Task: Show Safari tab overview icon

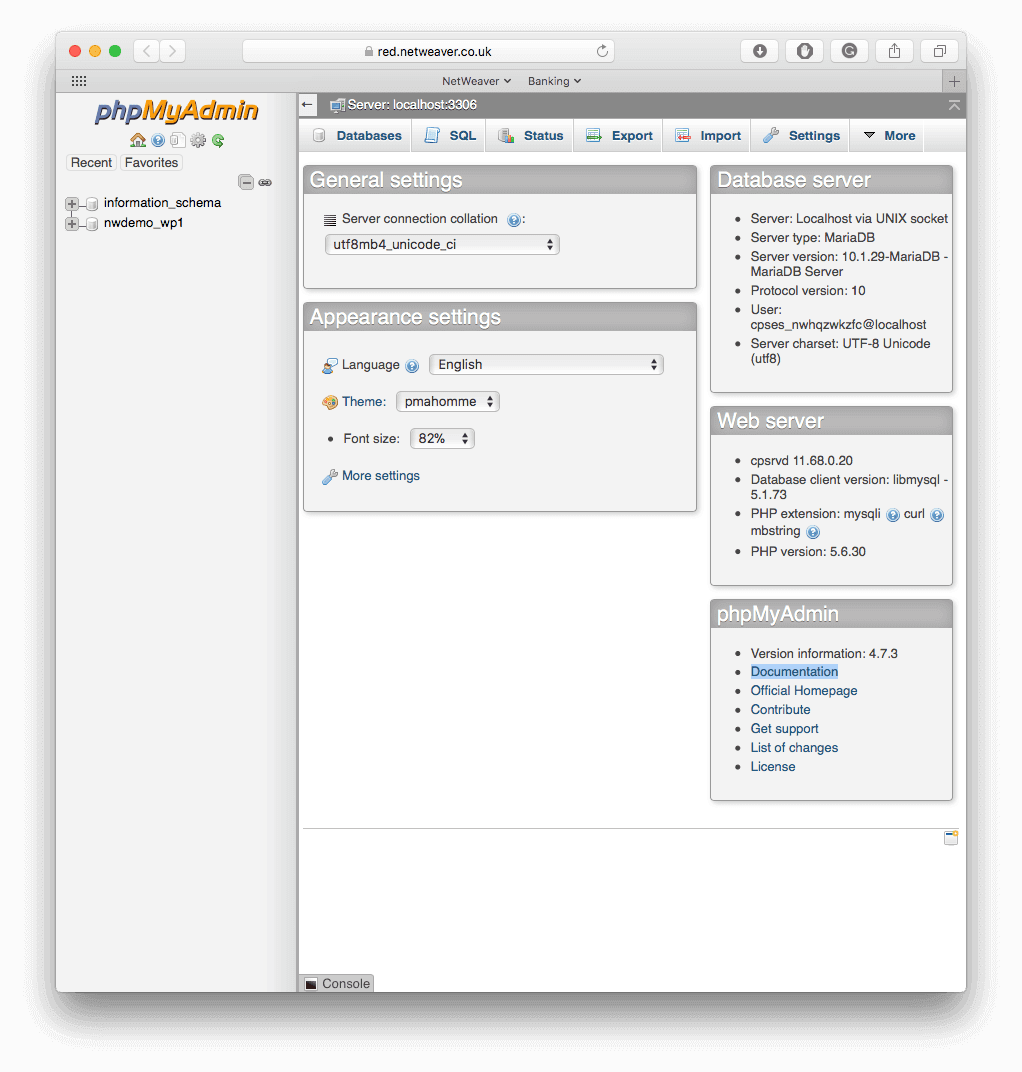Action: [940, 51]
